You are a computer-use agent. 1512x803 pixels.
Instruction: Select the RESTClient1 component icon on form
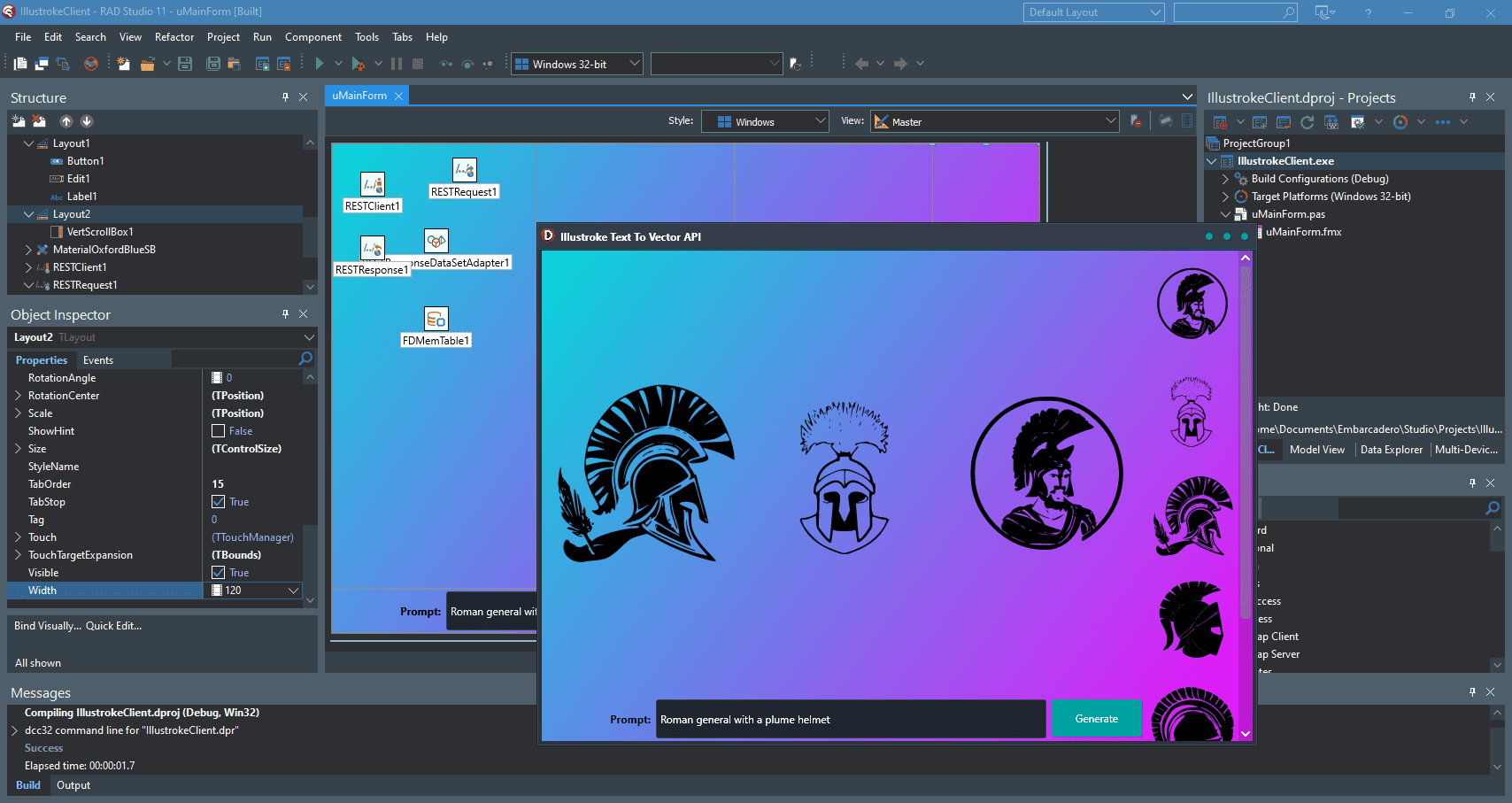pos(373,184)
